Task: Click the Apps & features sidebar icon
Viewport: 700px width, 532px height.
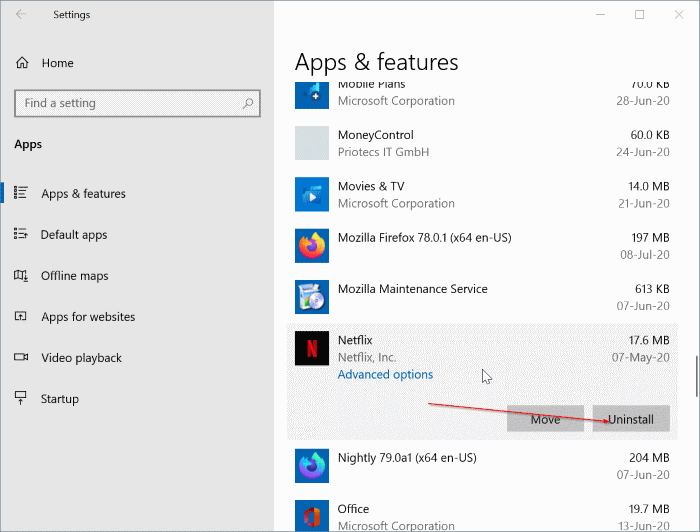Action: (21, 193)
